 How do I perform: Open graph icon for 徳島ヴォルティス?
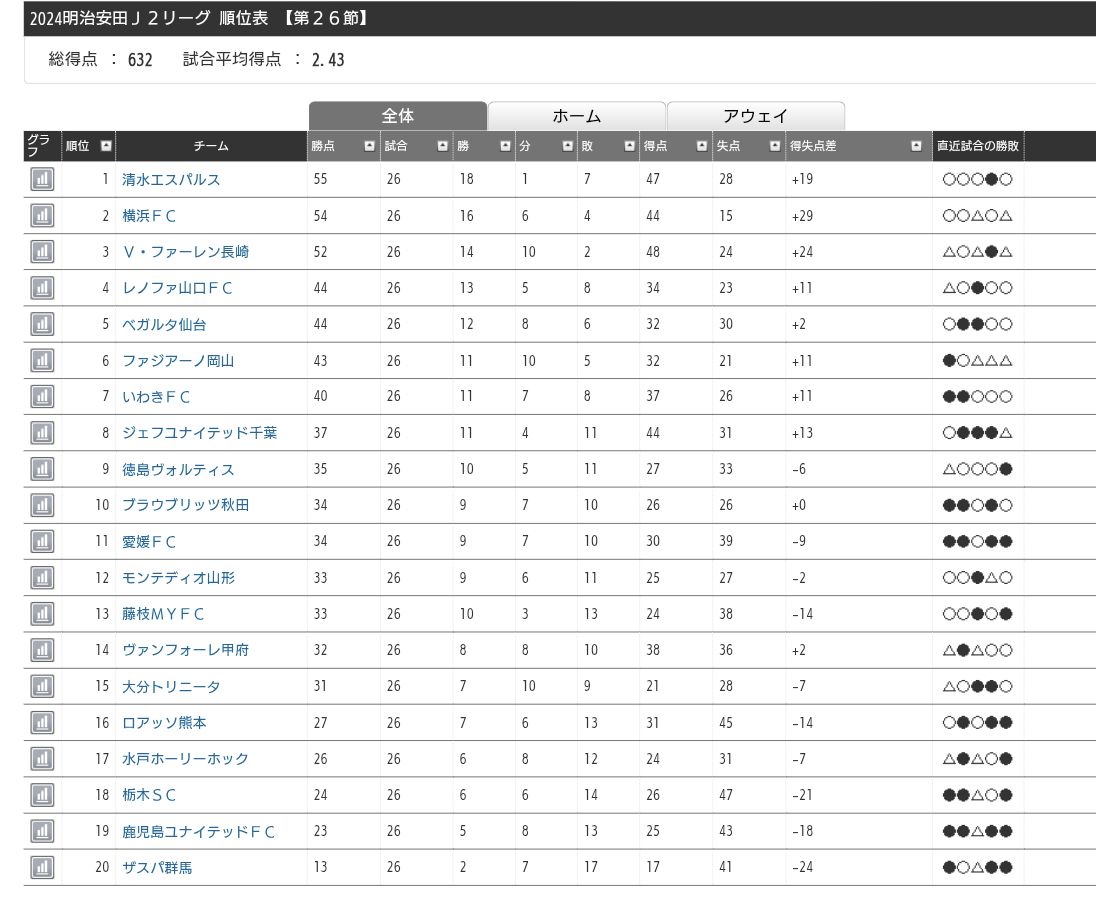tap(42, 469)
